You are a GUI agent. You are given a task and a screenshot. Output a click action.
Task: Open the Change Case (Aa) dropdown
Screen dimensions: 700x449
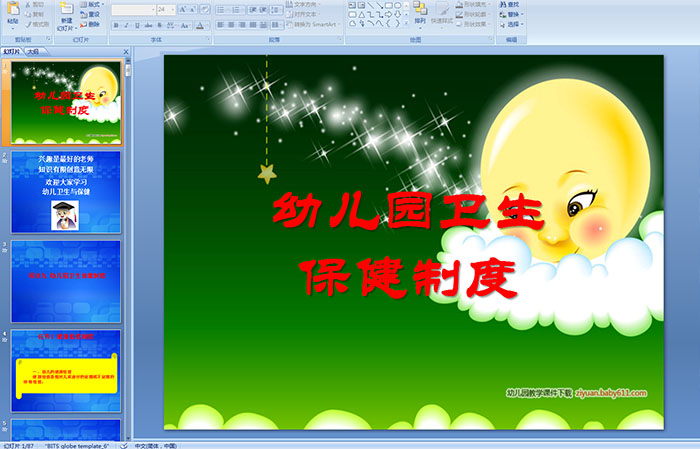[185, 25]
